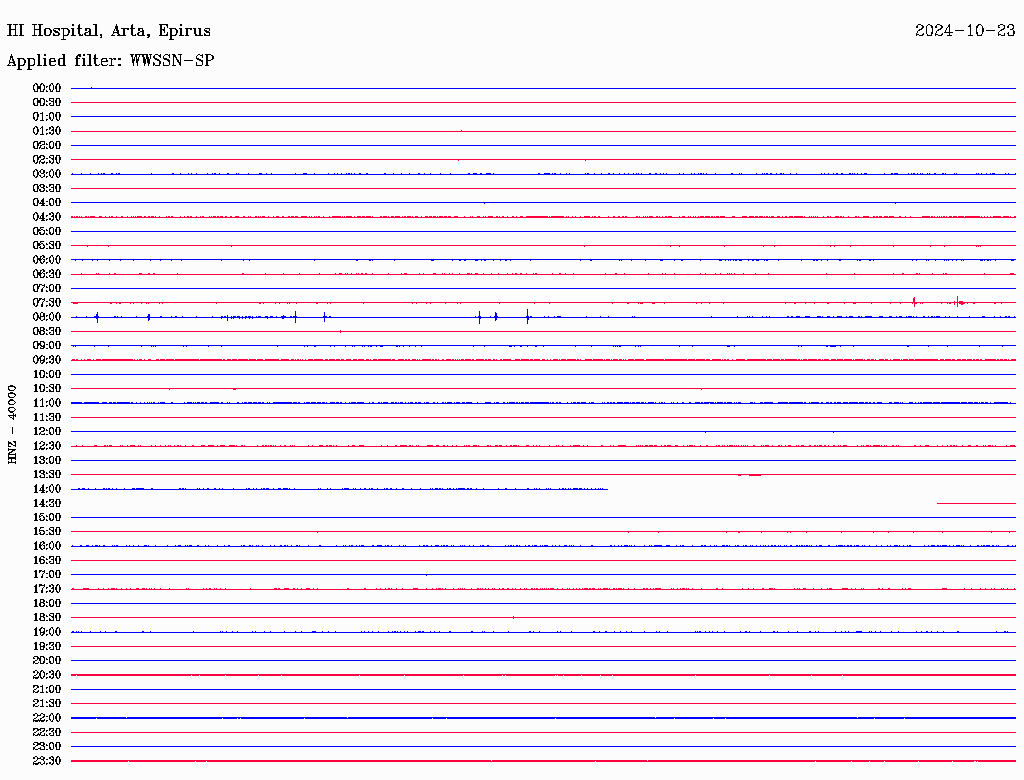Select the 23:00 time label
Image resolution: width=1024 pixels, height=780 pixels.
coord(47,747)
